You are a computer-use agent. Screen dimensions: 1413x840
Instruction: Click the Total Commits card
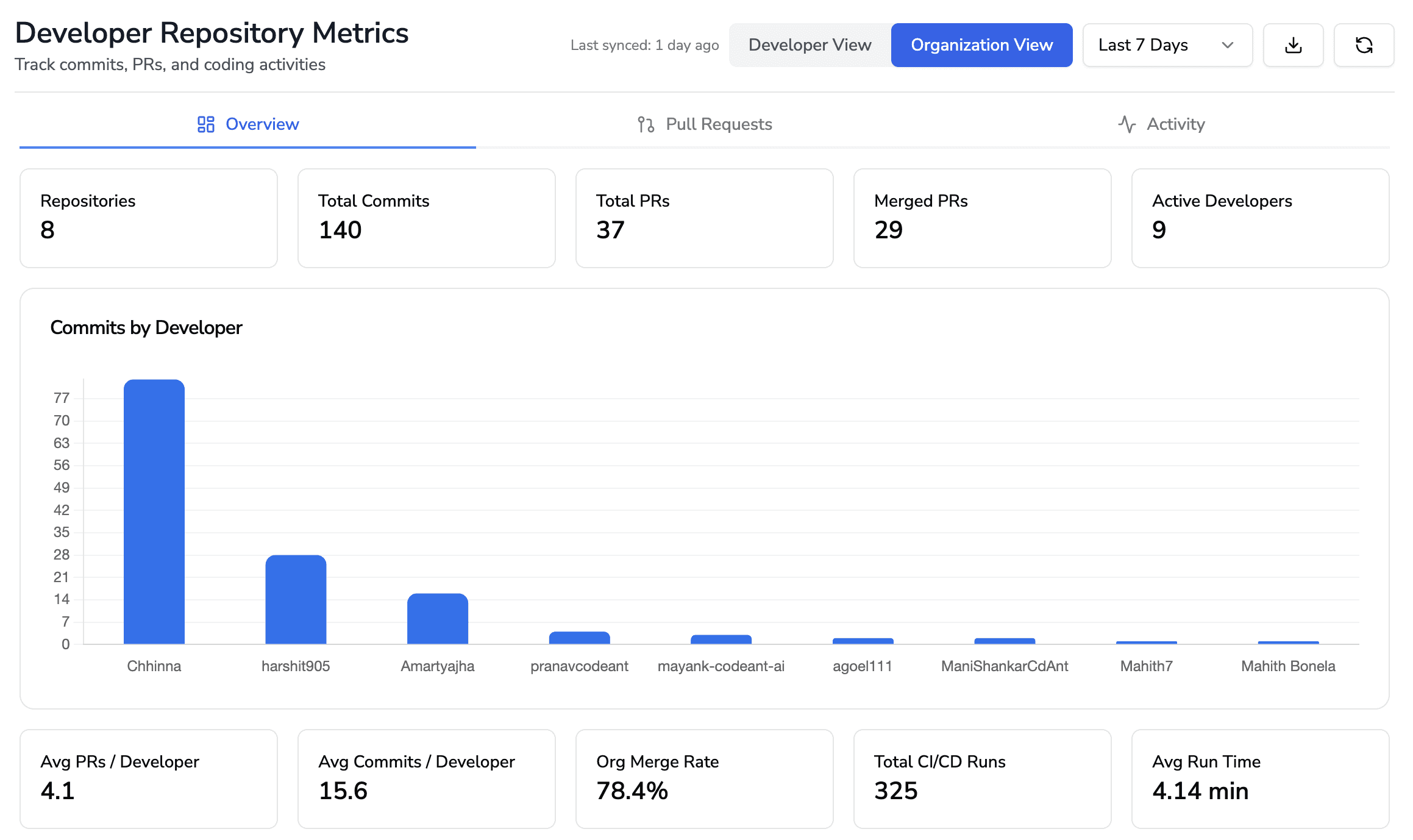[x=426, y=218]
